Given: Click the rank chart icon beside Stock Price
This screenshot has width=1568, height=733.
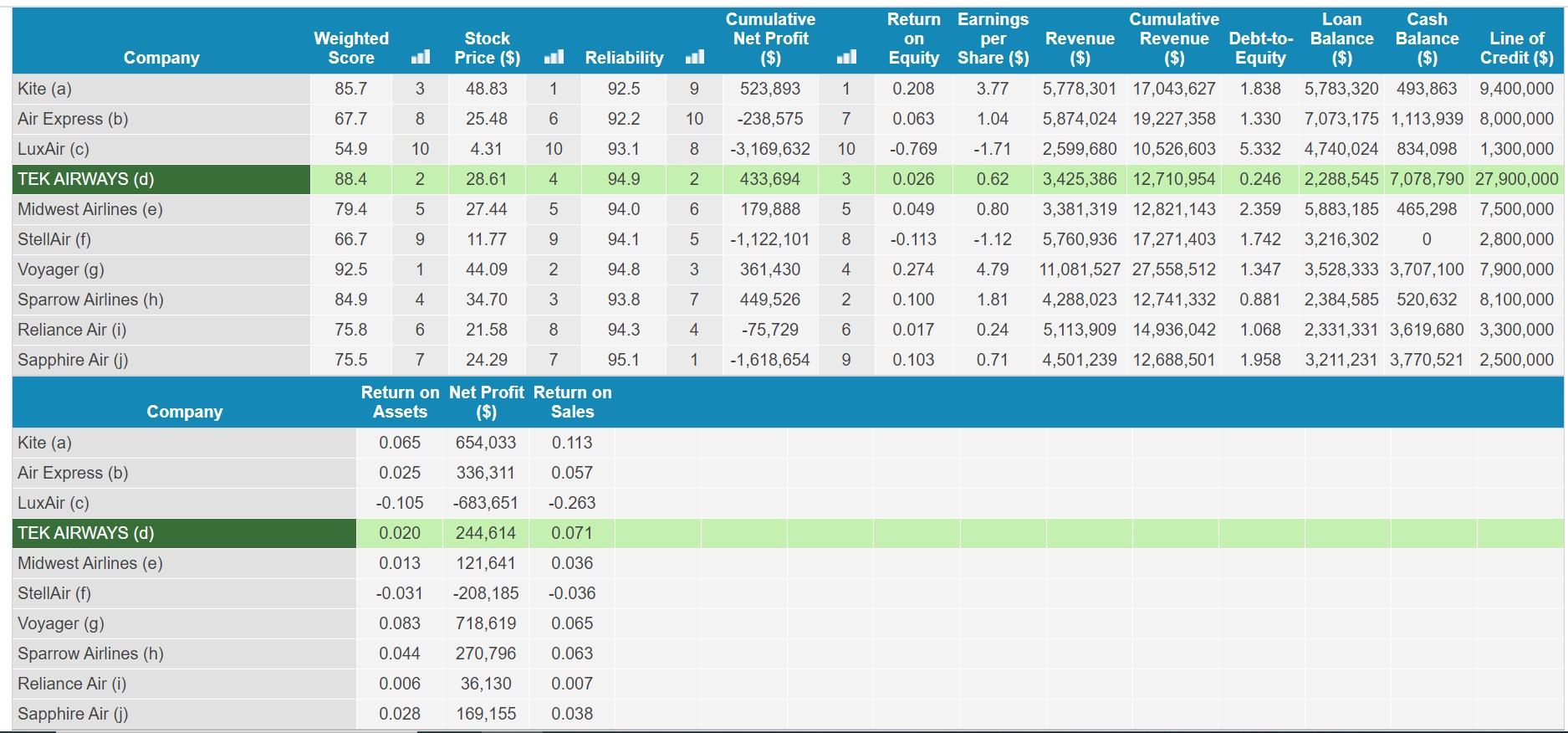Looking at the screenshot, I should point(553,57).
